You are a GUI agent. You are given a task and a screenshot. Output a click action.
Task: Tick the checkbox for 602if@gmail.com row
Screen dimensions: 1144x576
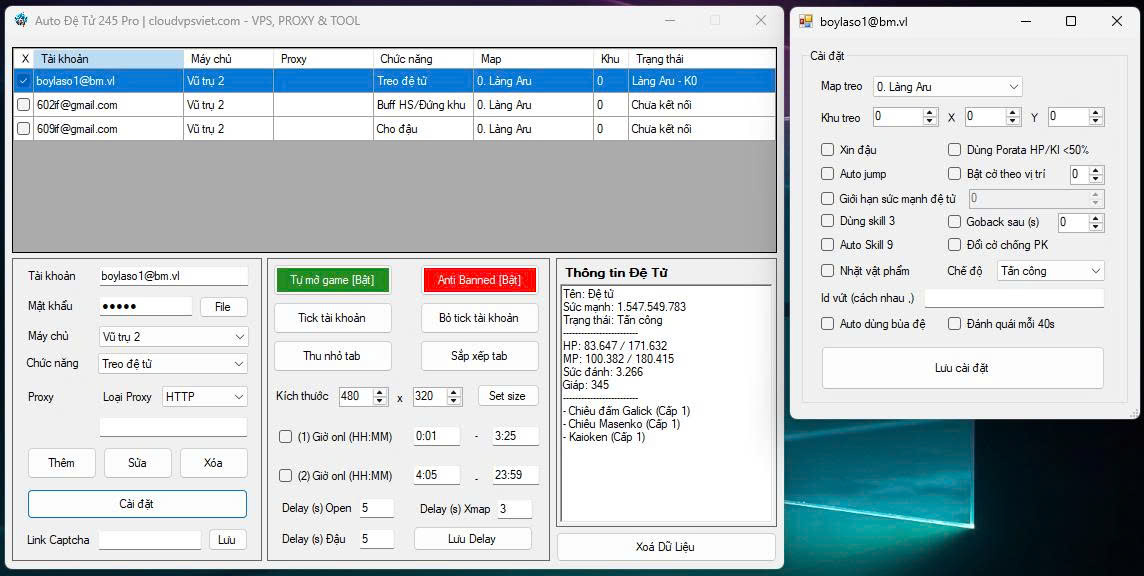coord(23,105)
